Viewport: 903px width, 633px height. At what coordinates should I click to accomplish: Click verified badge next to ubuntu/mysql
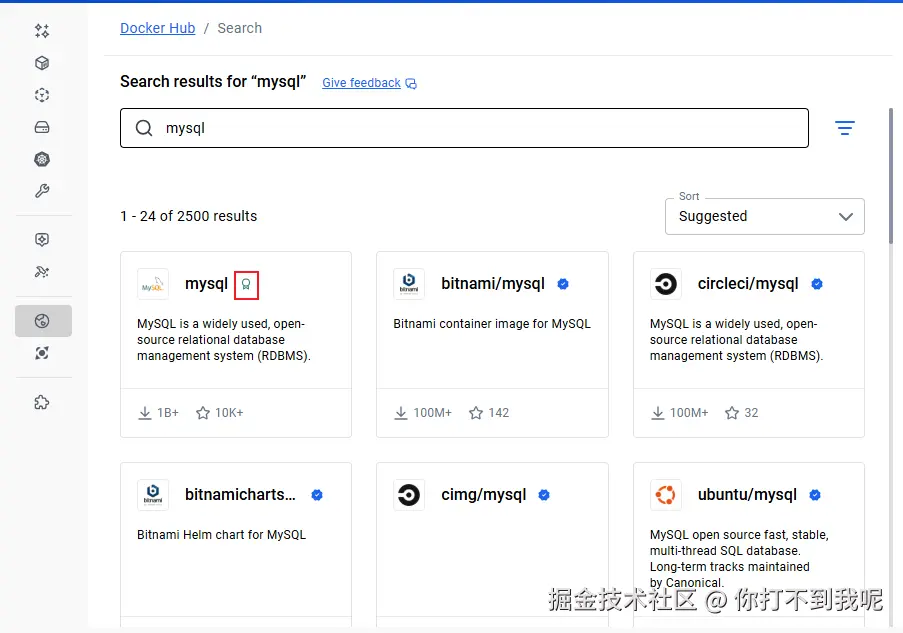tap(815, 495)
